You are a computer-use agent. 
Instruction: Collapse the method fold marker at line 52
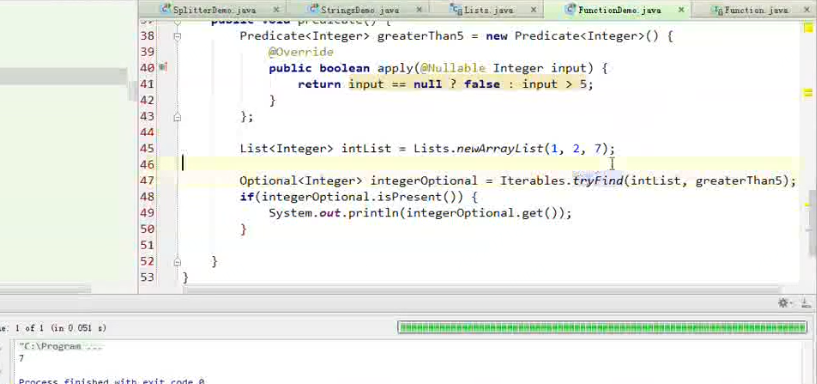(x=177, y=262)
